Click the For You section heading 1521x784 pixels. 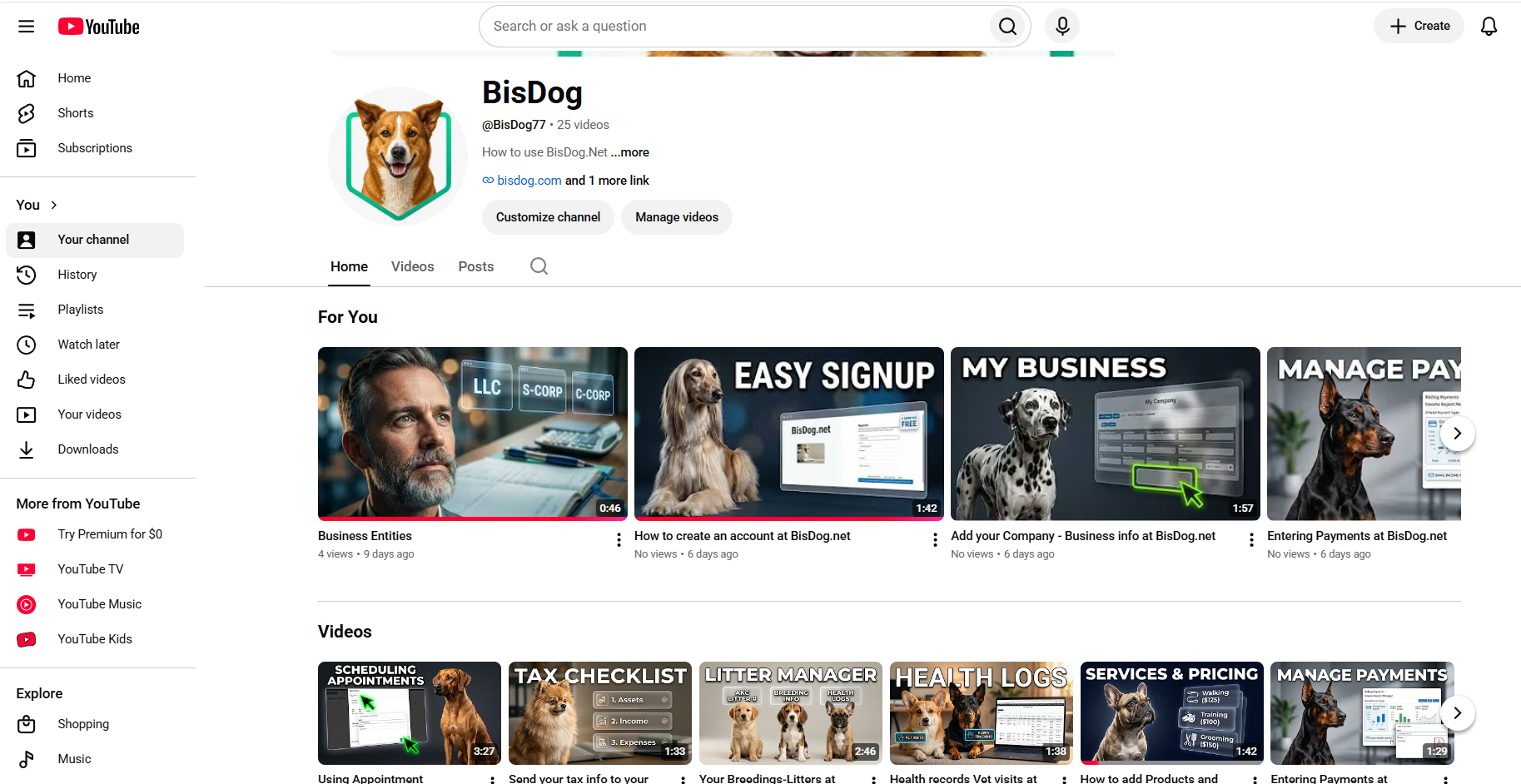(348, 317)
